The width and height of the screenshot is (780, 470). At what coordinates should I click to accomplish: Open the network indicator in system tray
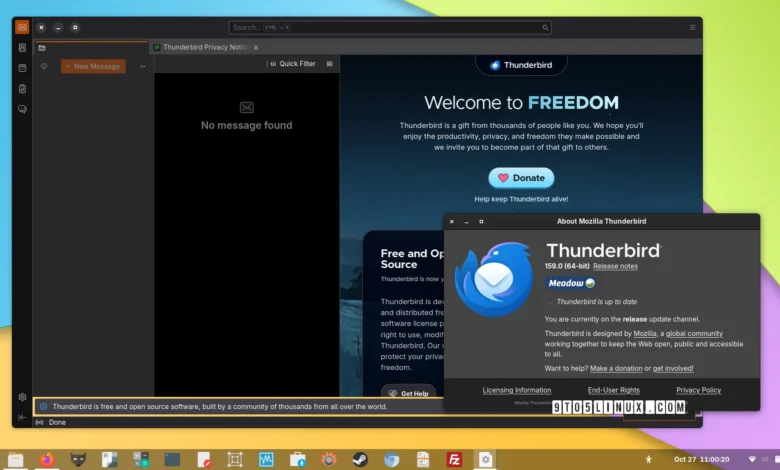(x=752, y=460)
